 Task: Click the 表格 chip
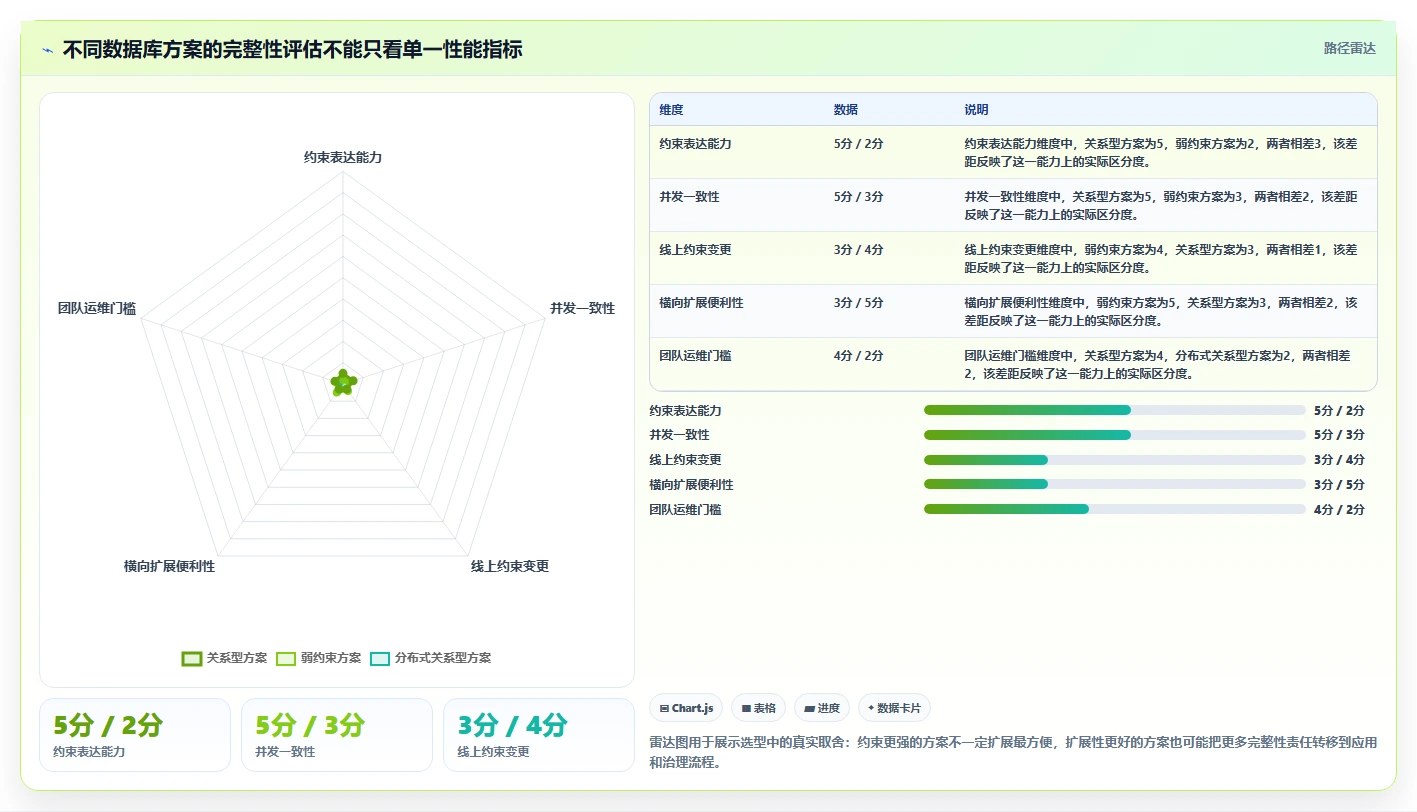coord(758,708)
